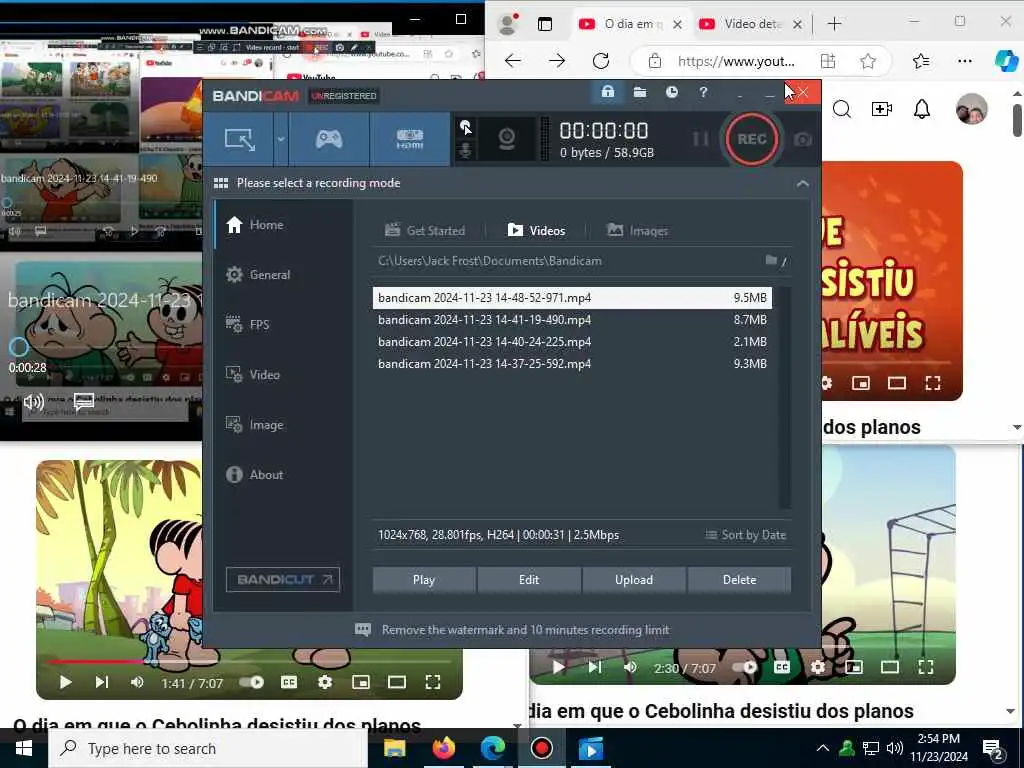Toggle webcam overlay icon in Bandicam
The width and height of the screenshot is (1024, 768).
click(x=507, y=139)
